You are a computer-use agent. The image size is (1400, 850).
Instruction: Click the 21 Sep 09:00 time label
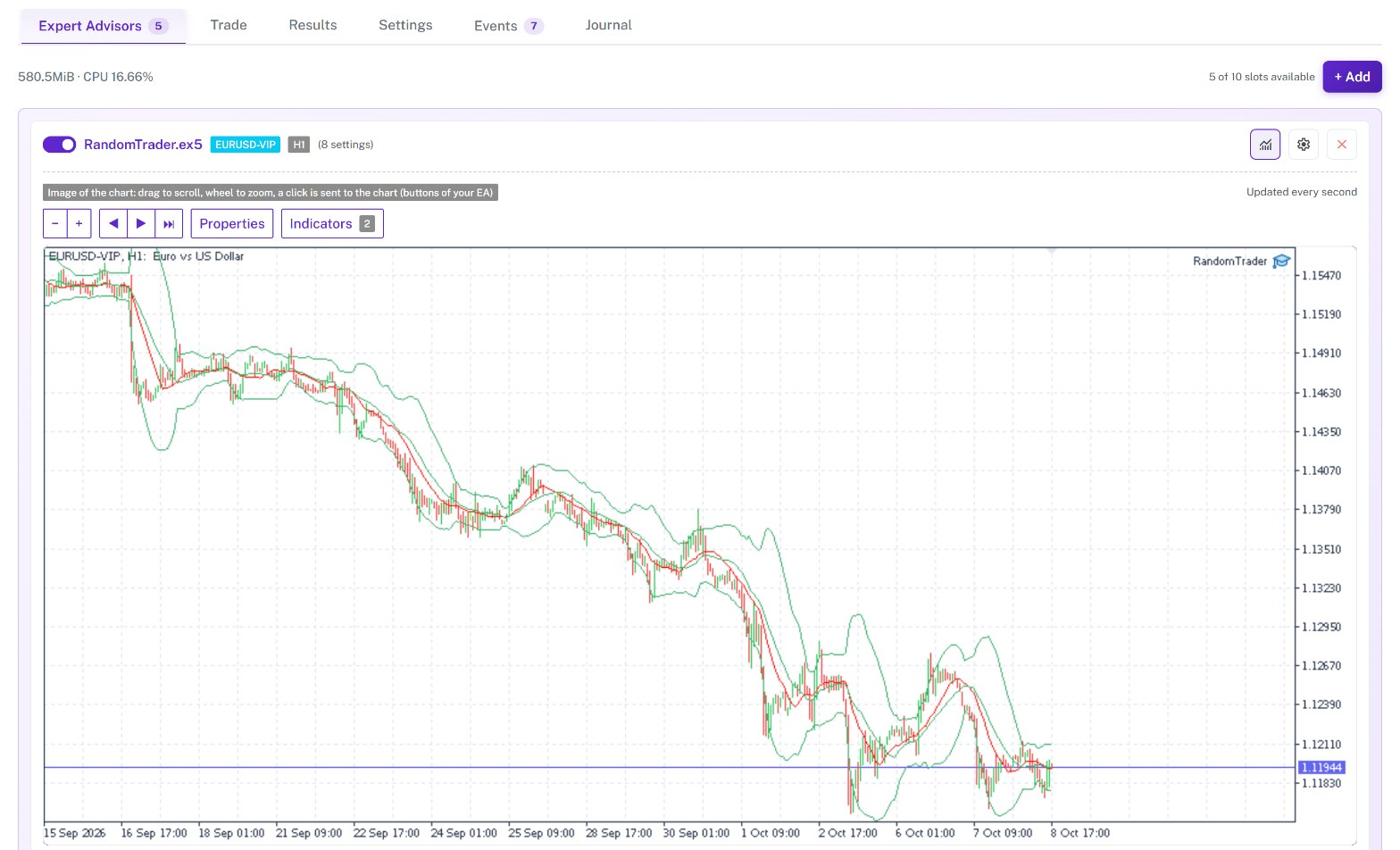[x=309, y=833]
